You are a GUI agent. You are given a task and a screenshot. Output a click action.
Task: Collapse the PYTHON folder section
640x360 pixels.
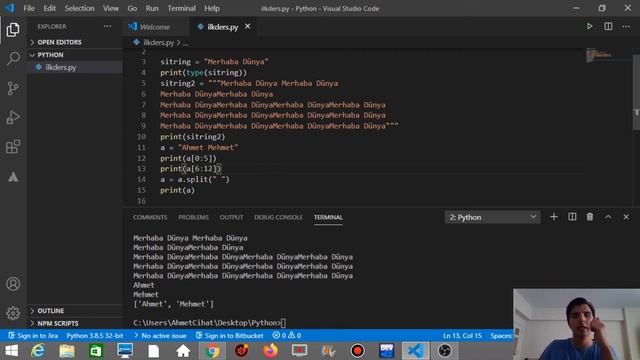click(75, 55)
